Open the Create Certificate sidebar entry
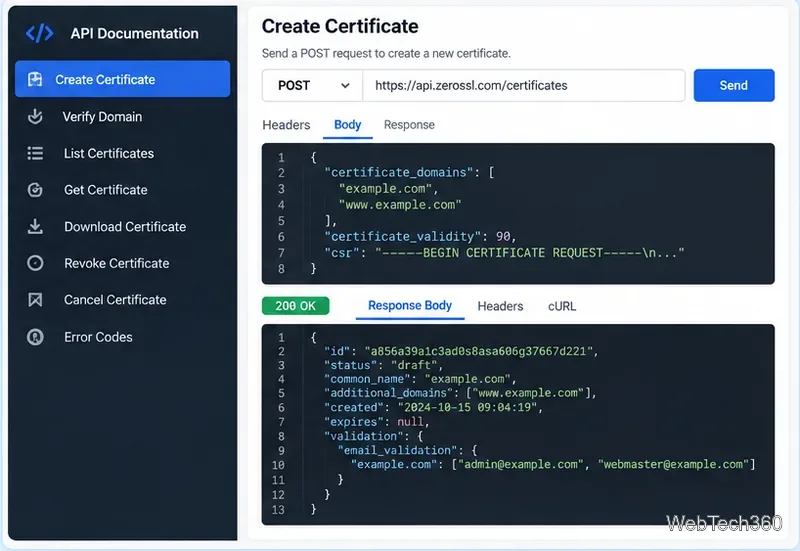 pos(122,79)
